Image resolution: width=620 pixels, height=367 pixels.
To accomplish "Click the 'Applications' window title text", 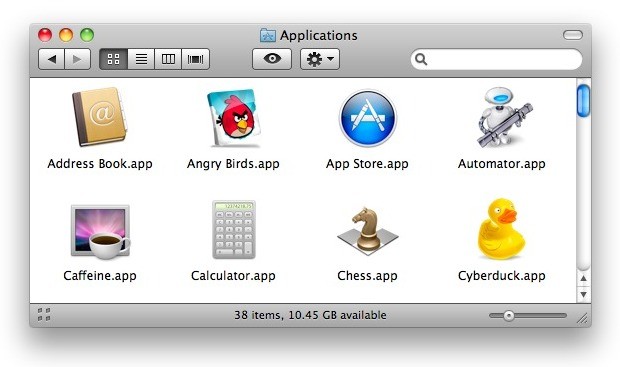I will click(319, 35).
